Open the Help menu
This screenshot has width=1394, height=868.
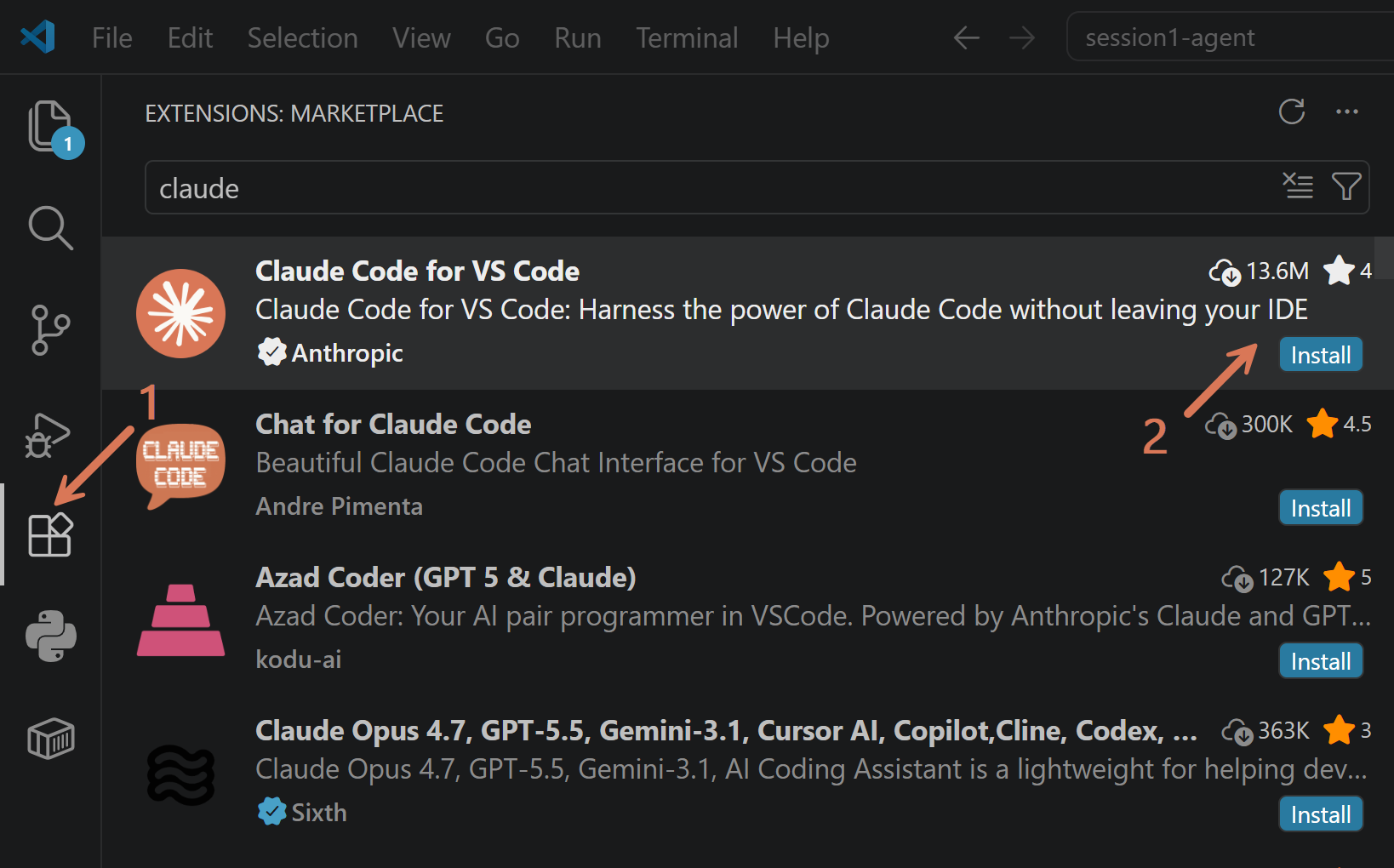[x=801, y=38]
